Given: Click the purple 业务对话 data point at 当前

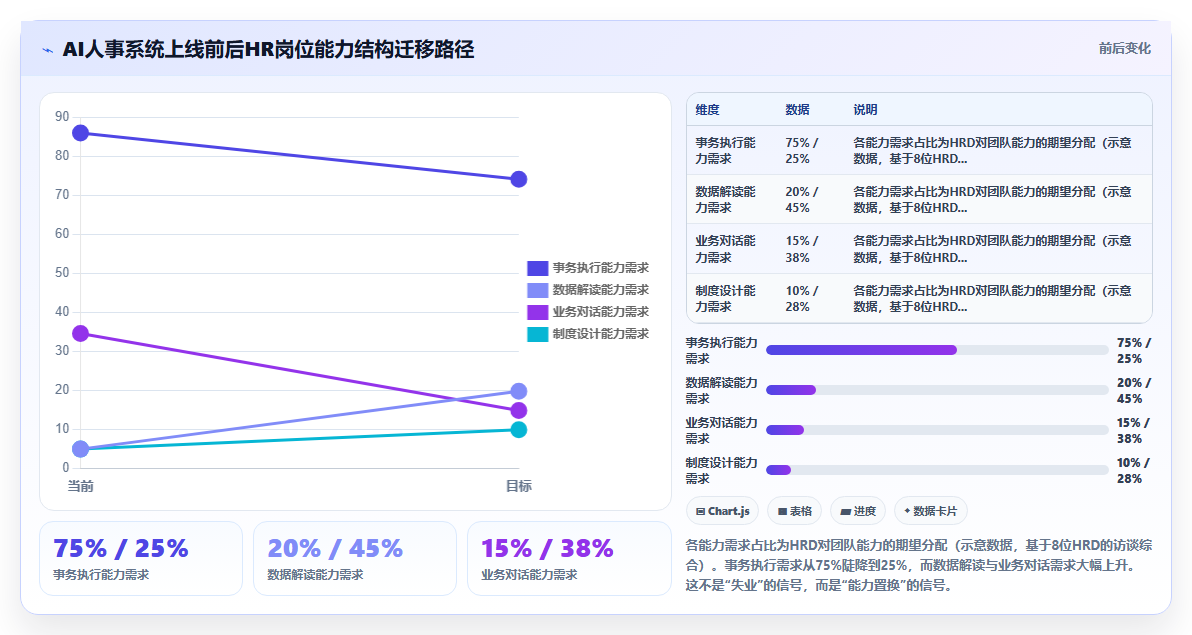Looking at the screenshot, I should [x=81, y=333].
